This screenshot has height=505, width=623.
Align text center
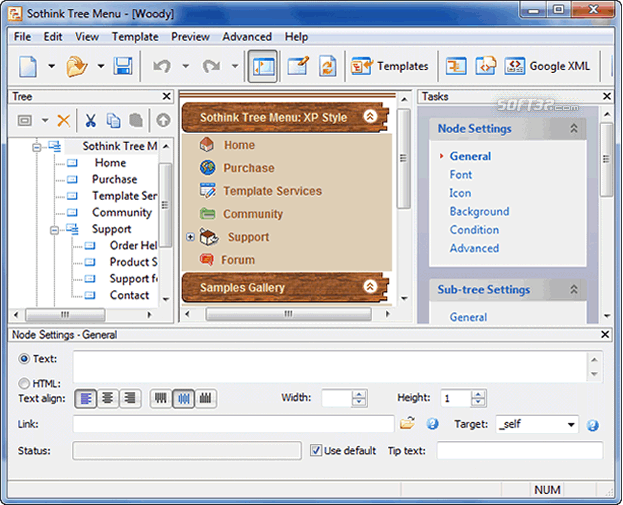108,398
